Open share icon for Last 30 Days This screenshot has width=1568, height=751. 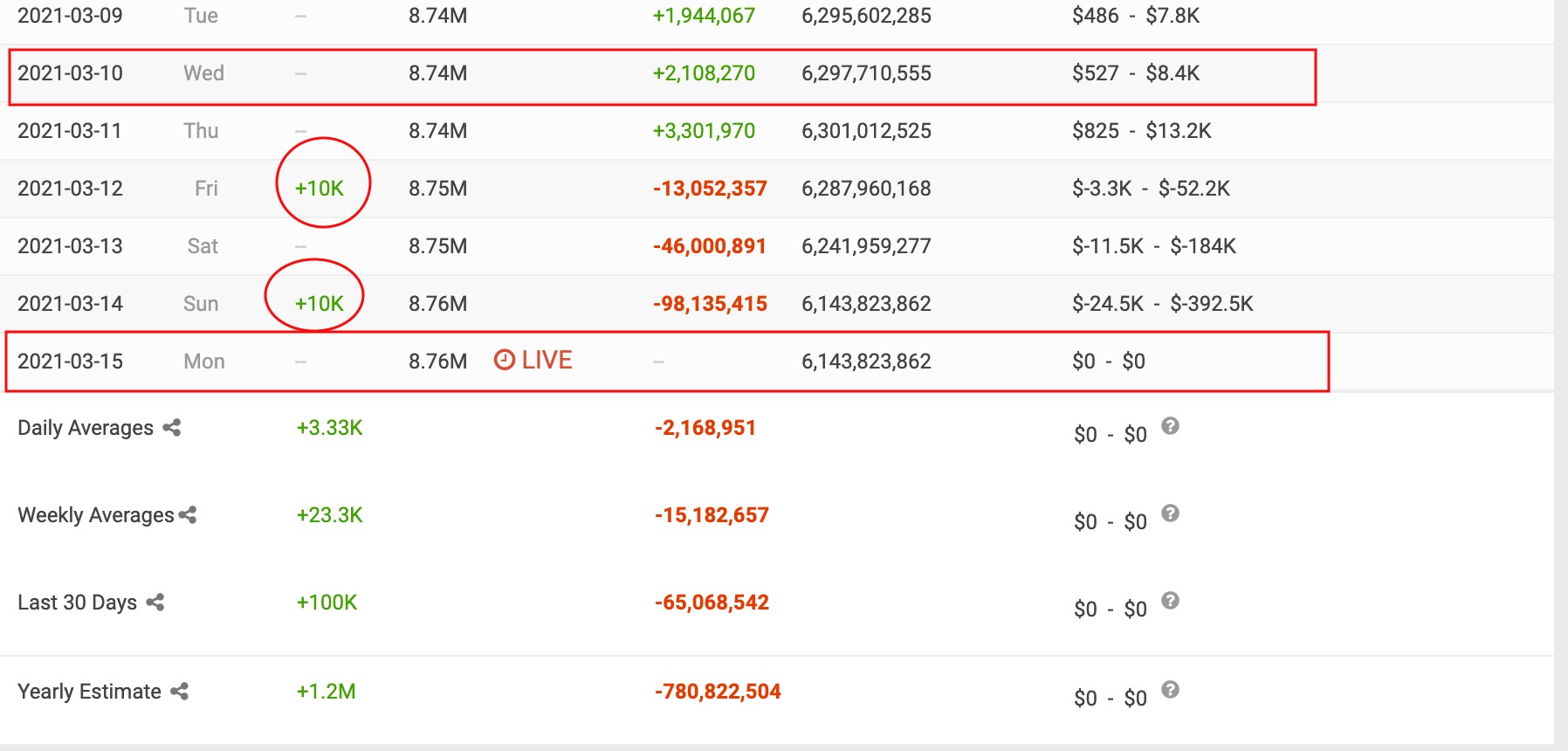click(155, 603)
